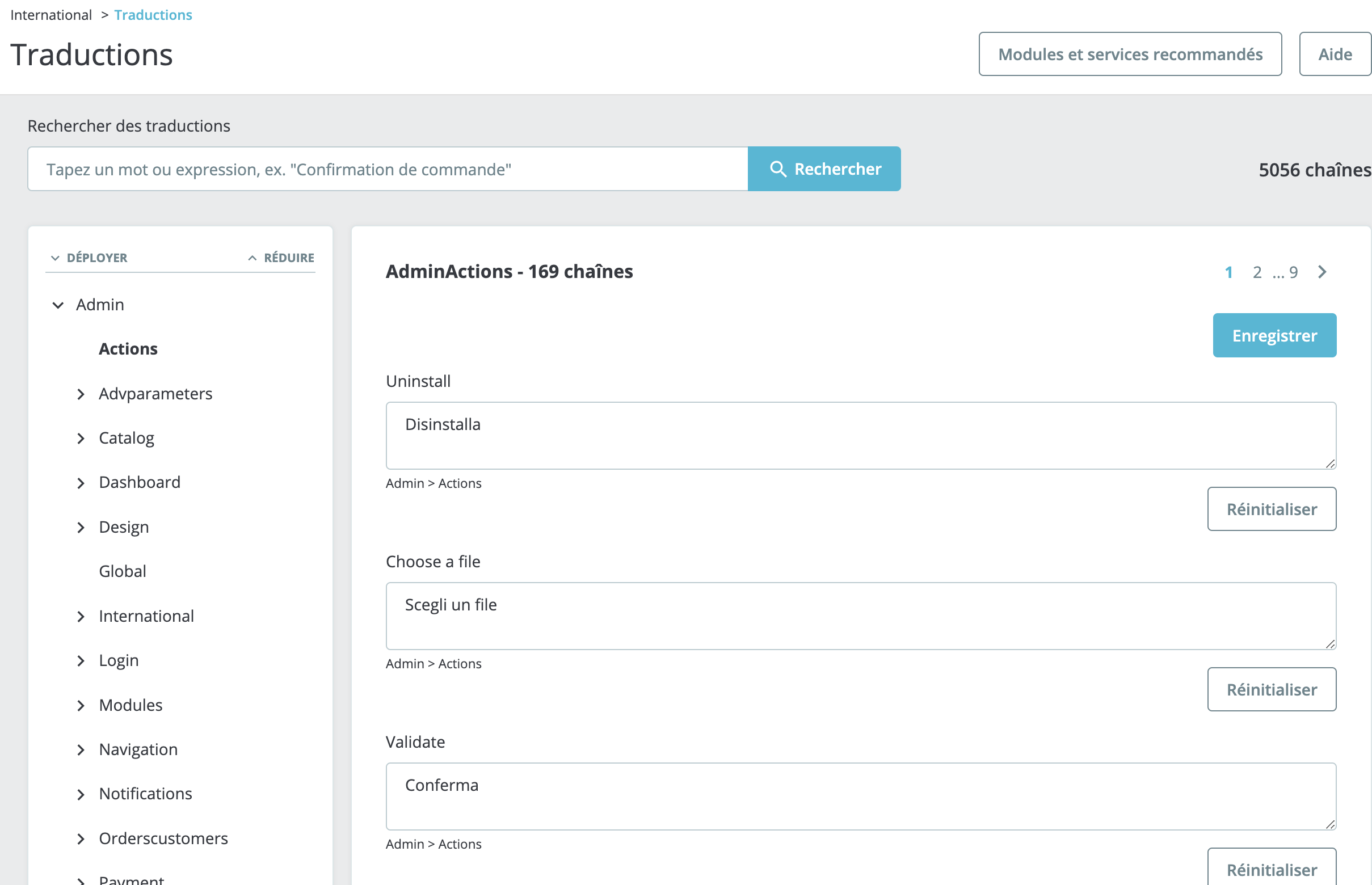The width and height of the screenshot is (1372, 885).
Task: Edit the Disinstalla translation text area
Action: pos(860,436)
